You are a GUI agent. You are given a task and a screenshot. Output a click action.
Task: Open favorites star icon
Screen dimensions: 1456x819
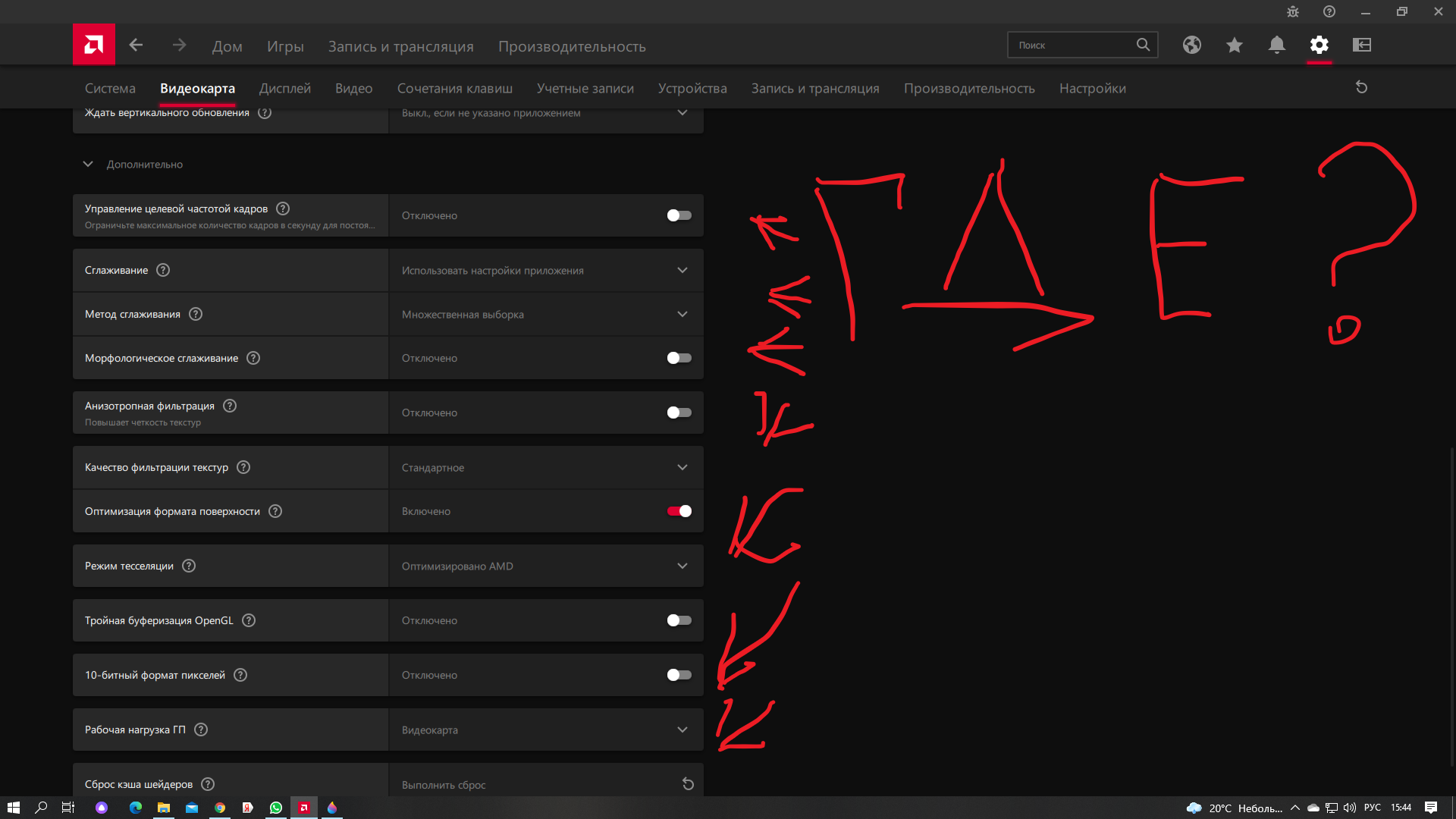pyautogui.click(x=1235, y=45)
